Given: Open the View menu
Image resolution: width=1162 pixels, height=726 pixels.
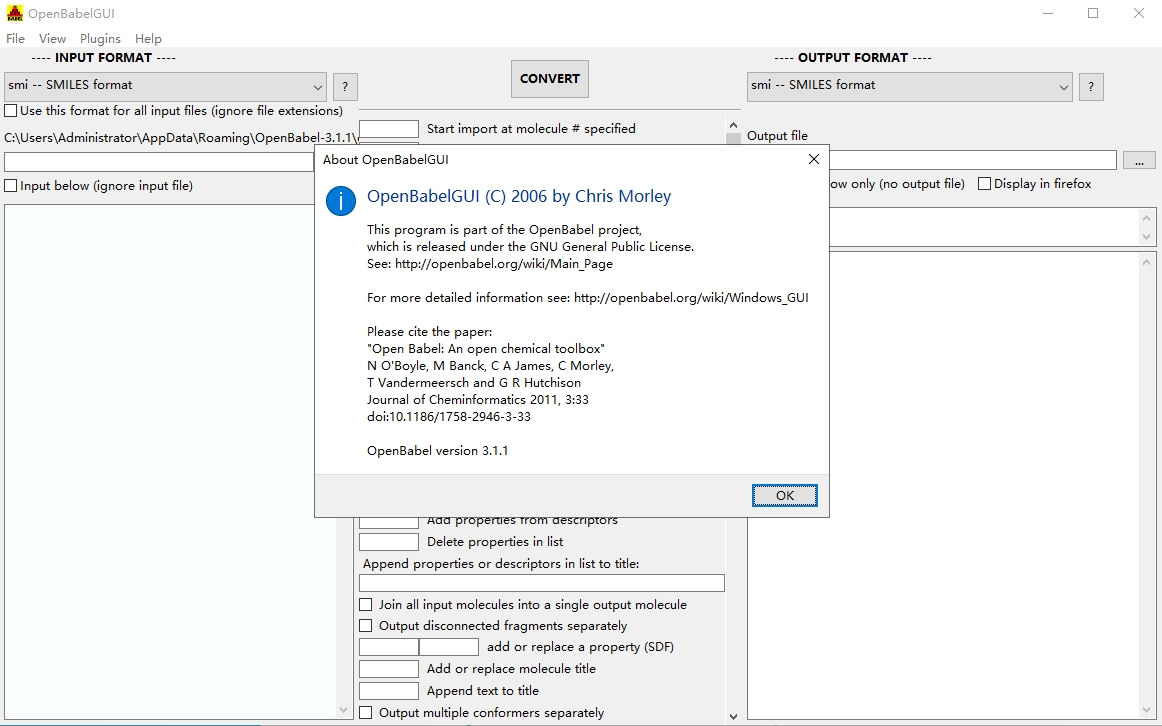Looking at the screenshot, I should coord(52,39).
